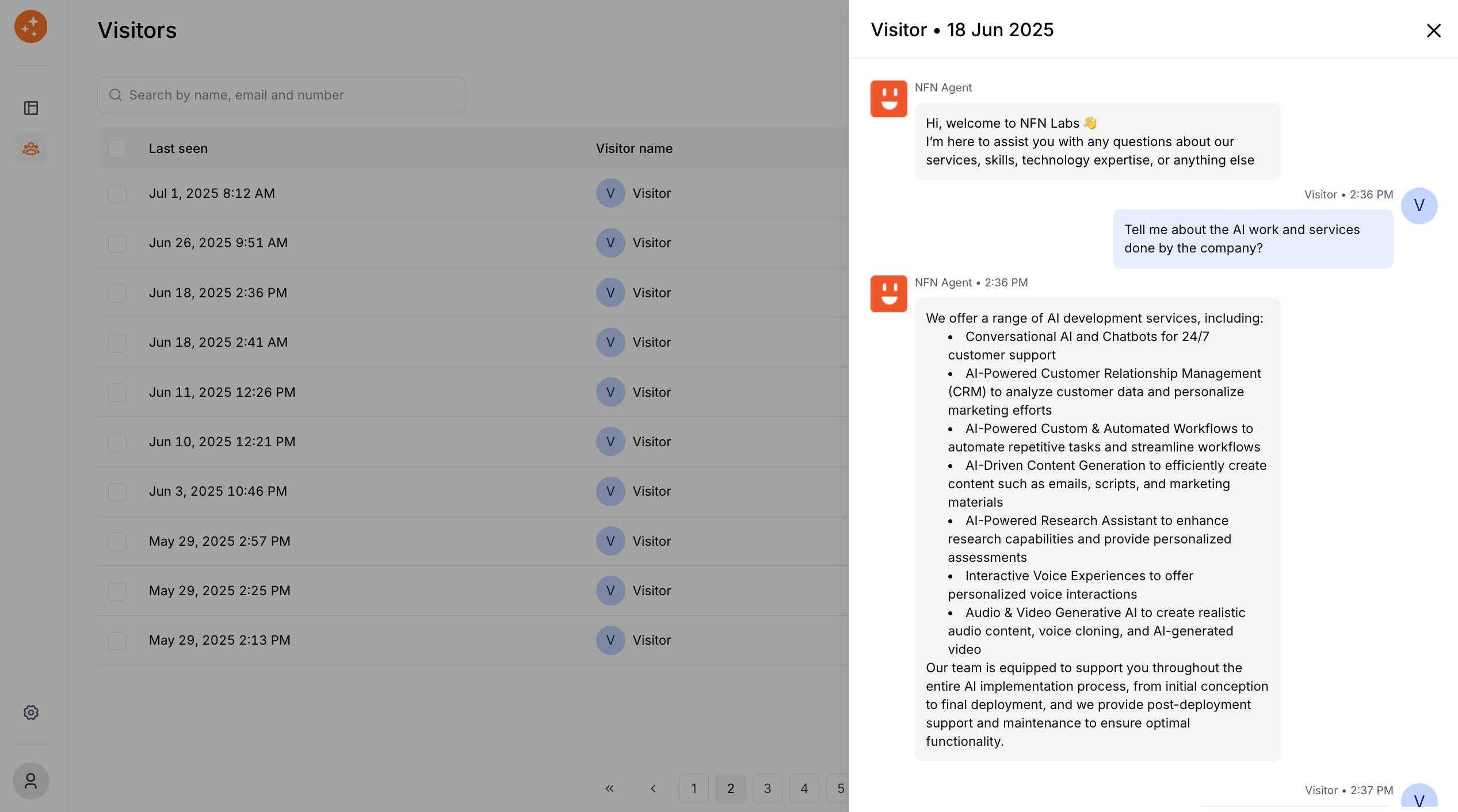
Task: Switch to page 1
Action: [x=693, y=788]
